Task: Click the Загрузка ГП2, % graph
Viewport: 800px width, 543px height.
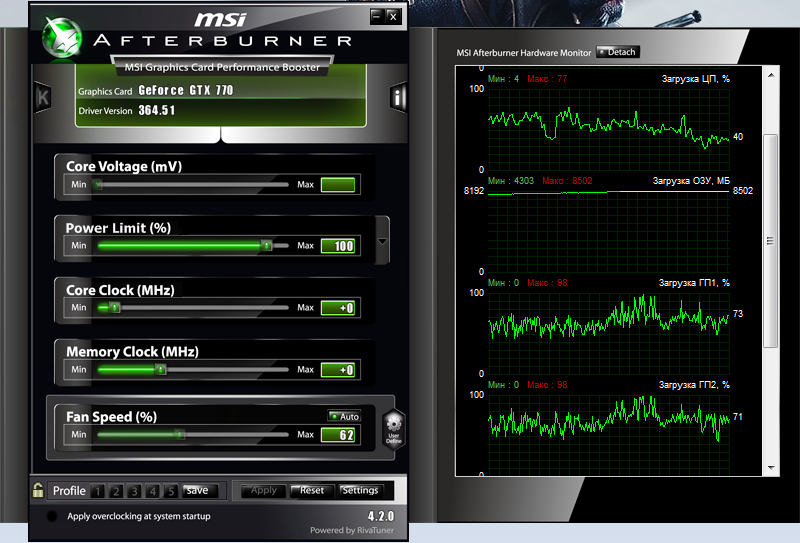Action: (x=609, y=435)
